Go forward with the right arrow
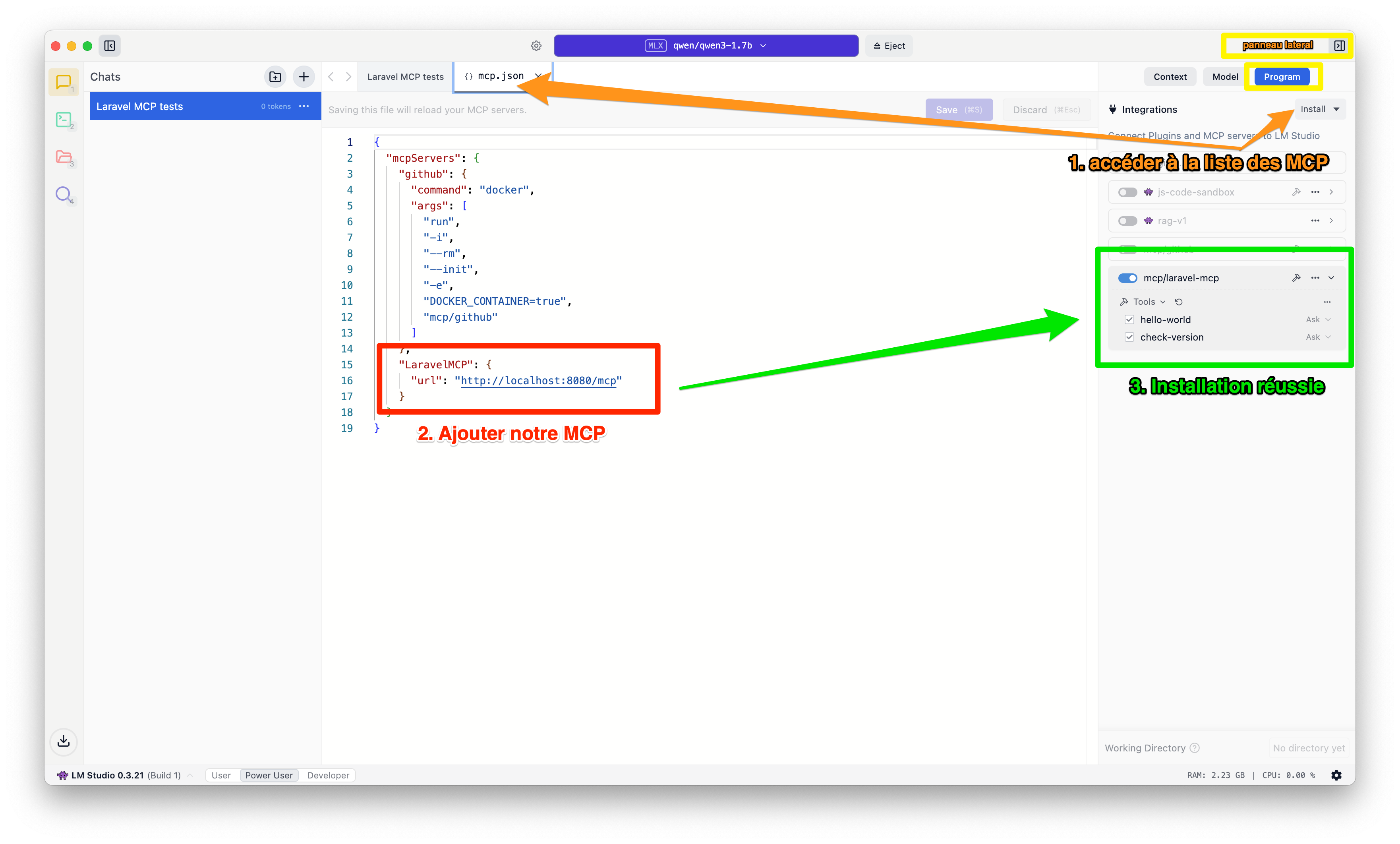 click(x=348, y=77)
